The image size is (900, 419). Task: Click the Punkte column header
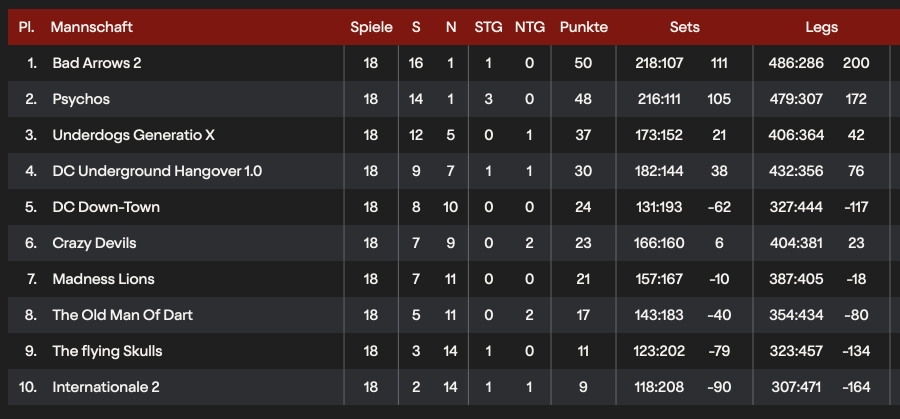tap(584, 27)
